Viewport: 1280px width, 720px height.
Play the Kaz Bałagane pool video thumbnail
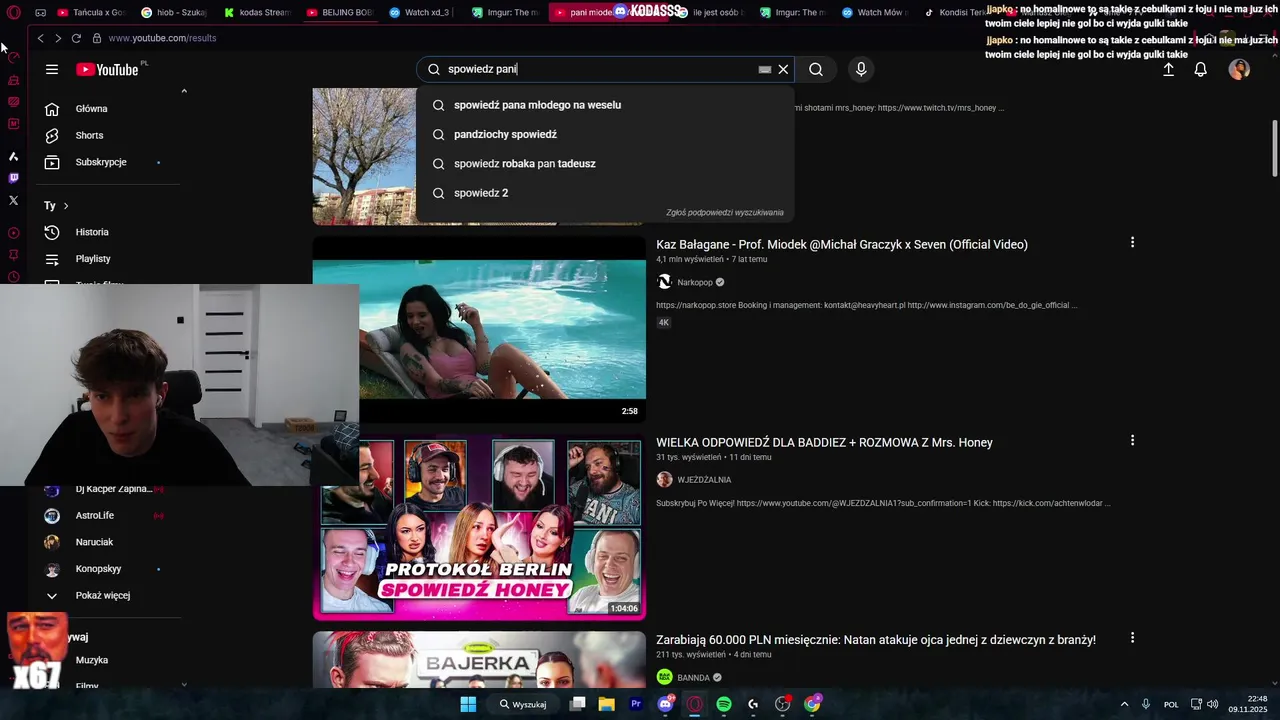[x=479, y=330]
